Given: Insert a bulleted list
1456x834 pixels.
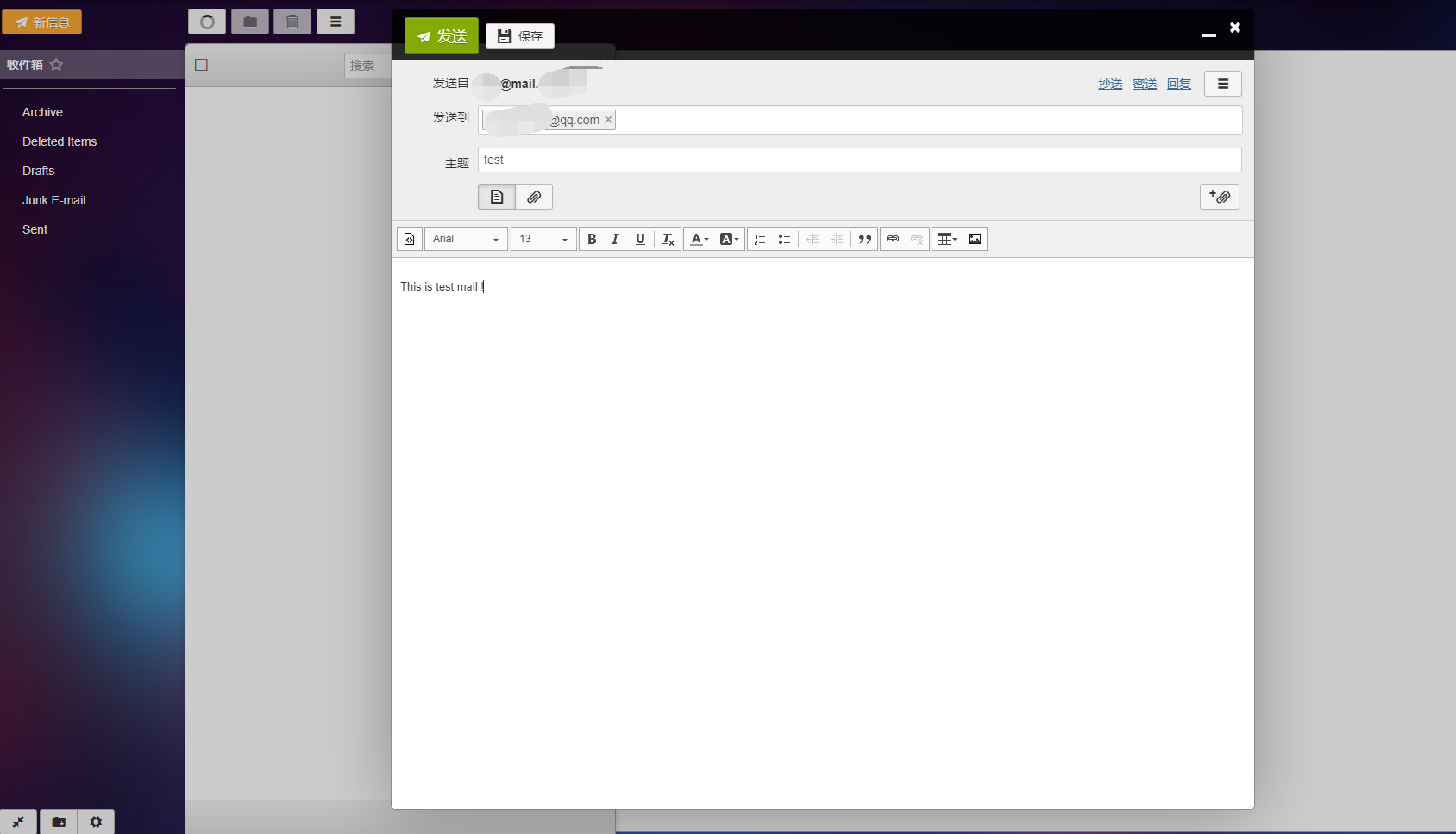Looking at the screenshot, I should (x=784, y=239).
